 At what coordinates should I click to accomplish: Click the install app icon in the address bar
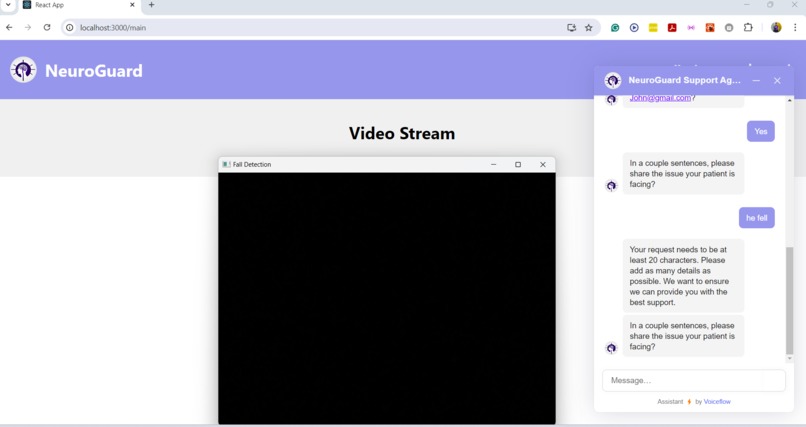pos(571,28)
